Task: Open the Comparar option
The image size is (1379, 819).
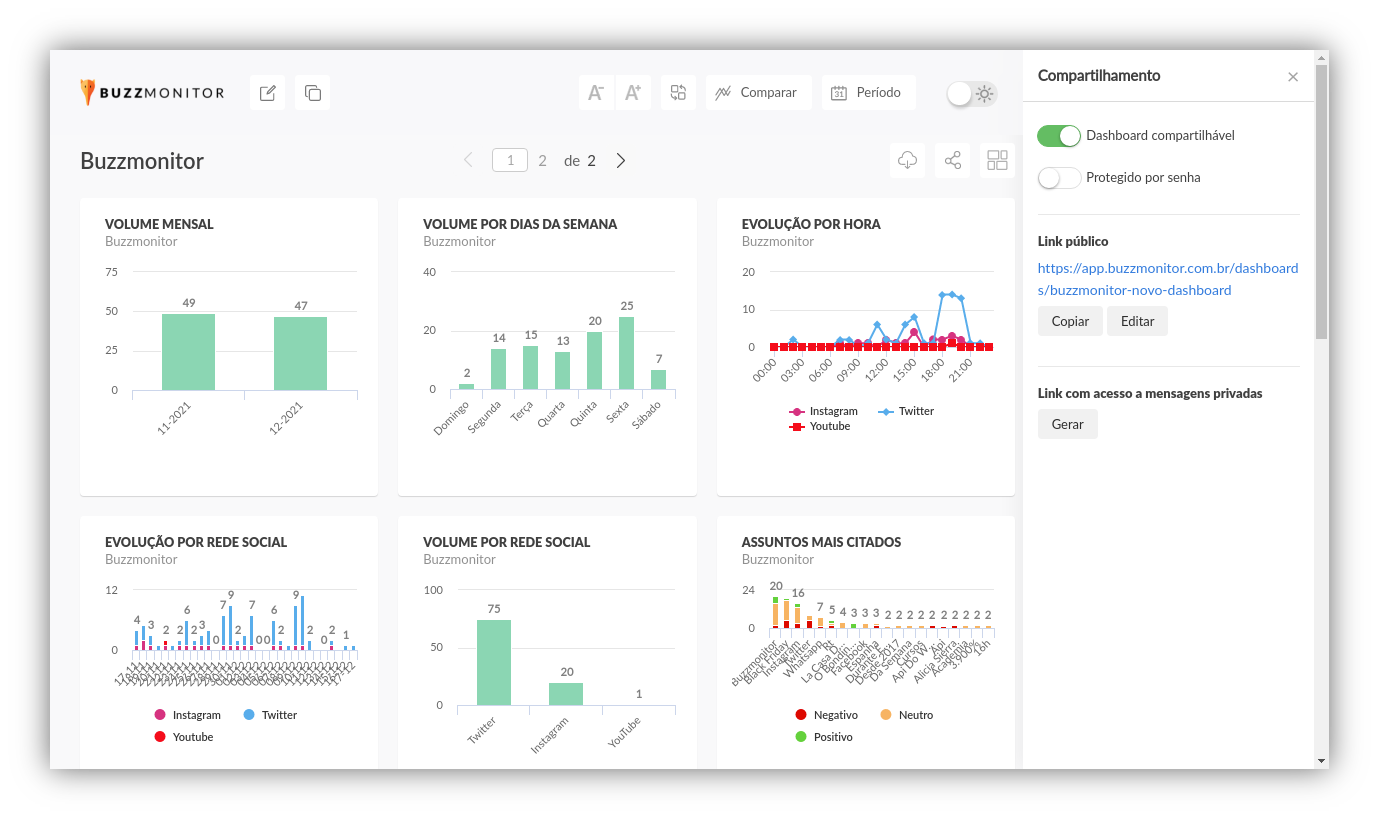Action: coord(757,93)
